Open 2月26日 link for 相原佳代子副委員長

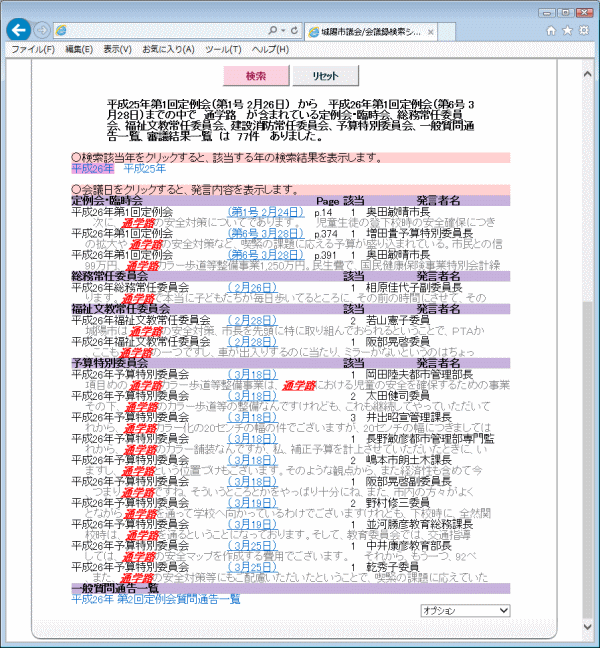click(x=252, y=287)
